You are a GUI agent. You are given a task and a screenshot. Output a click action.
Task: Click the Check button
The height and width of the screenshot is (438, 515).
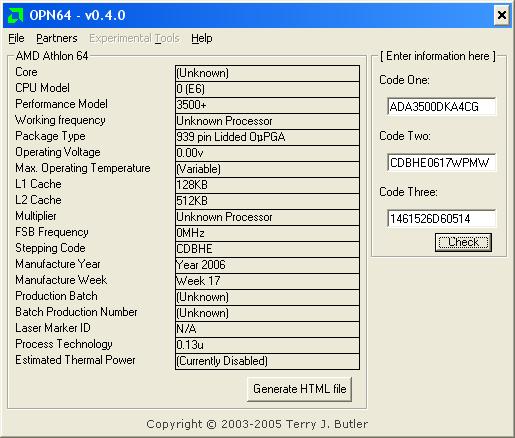pyautogui.click(x=463, y=242)
